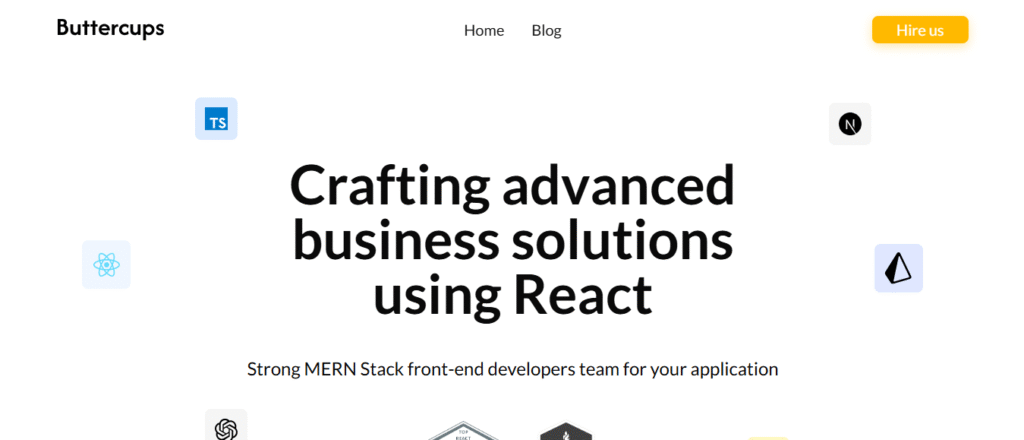The image size is (1024, 440).
Task: Click the Buttercups logo
Action: tap(110, 29)
